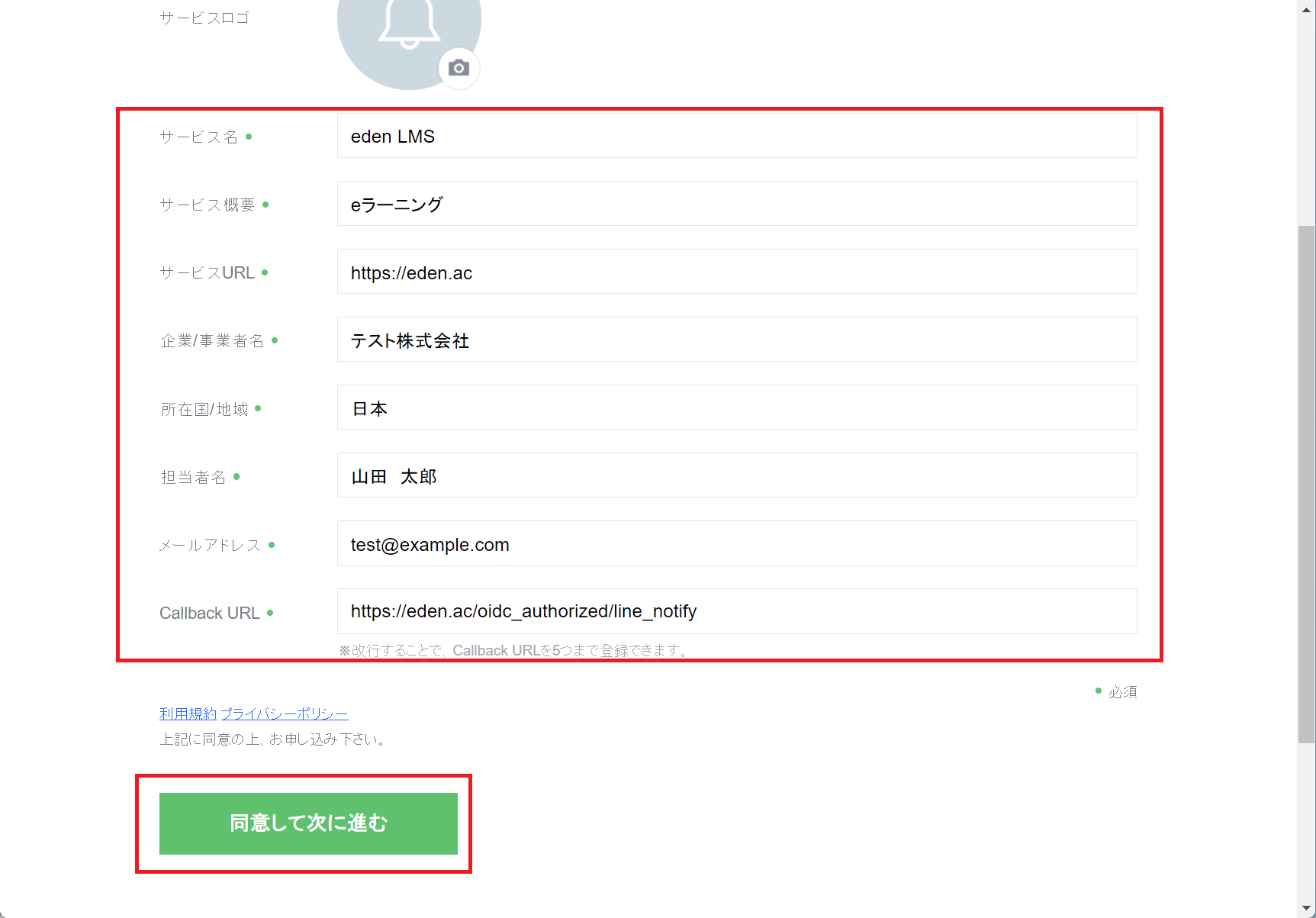
Task: Focus the サービスURL field https://eden.ac
Action: pos(737,272)
